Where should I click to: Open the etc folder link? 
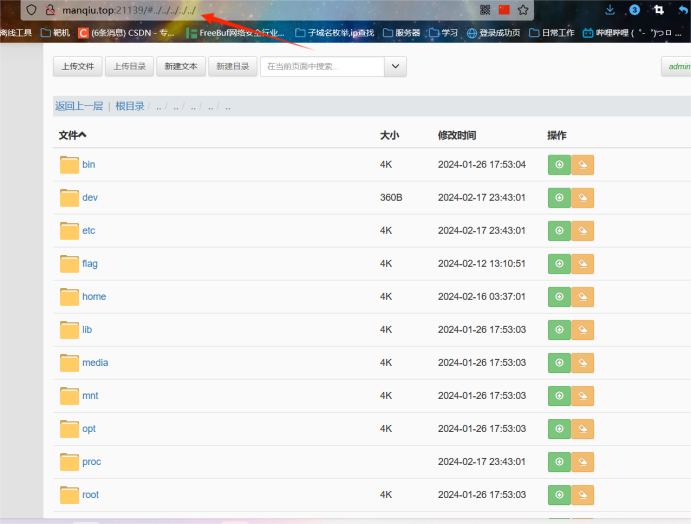click(x=89, y=230)
